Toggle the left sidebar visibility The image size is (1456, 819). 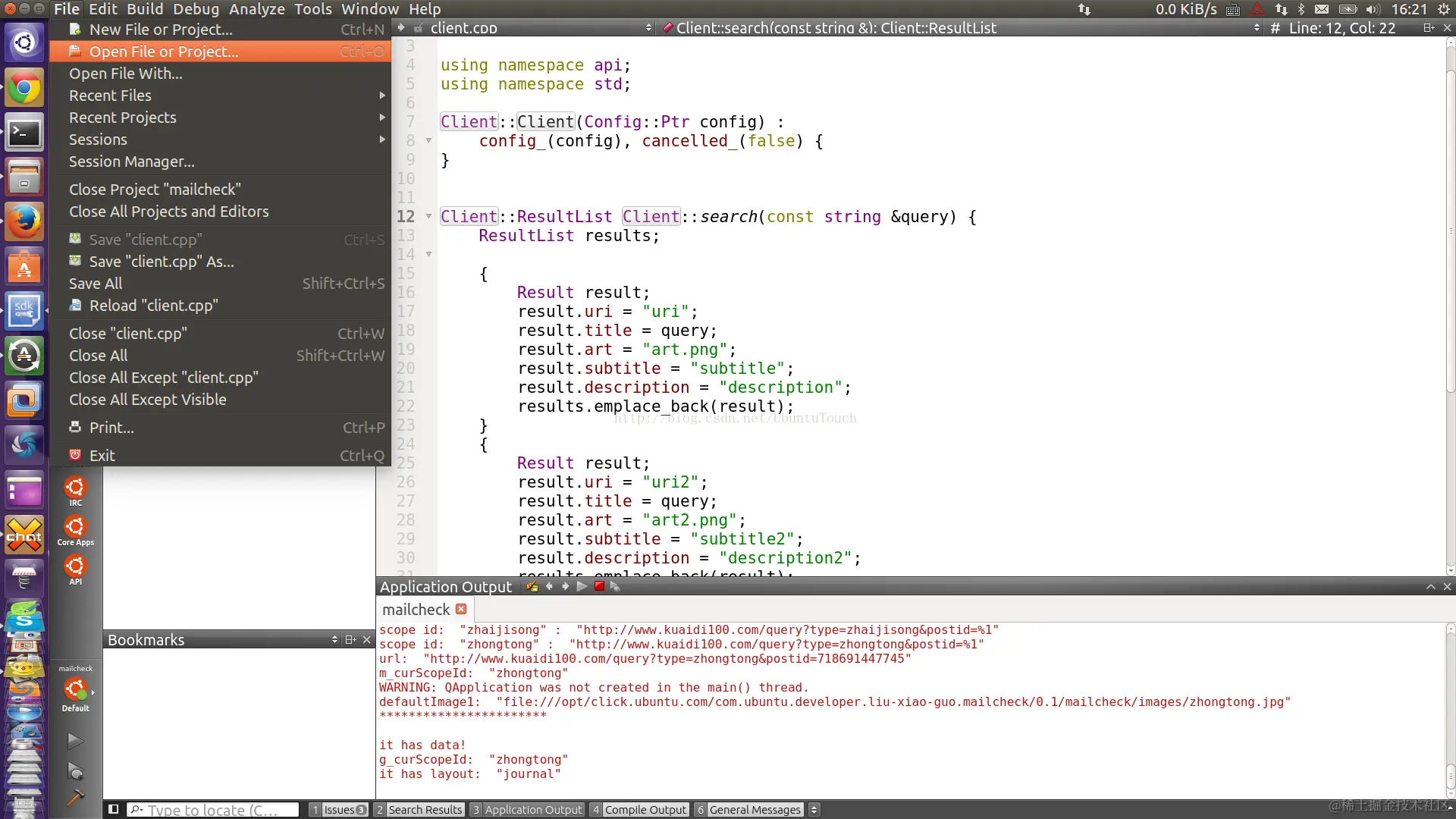113,809
